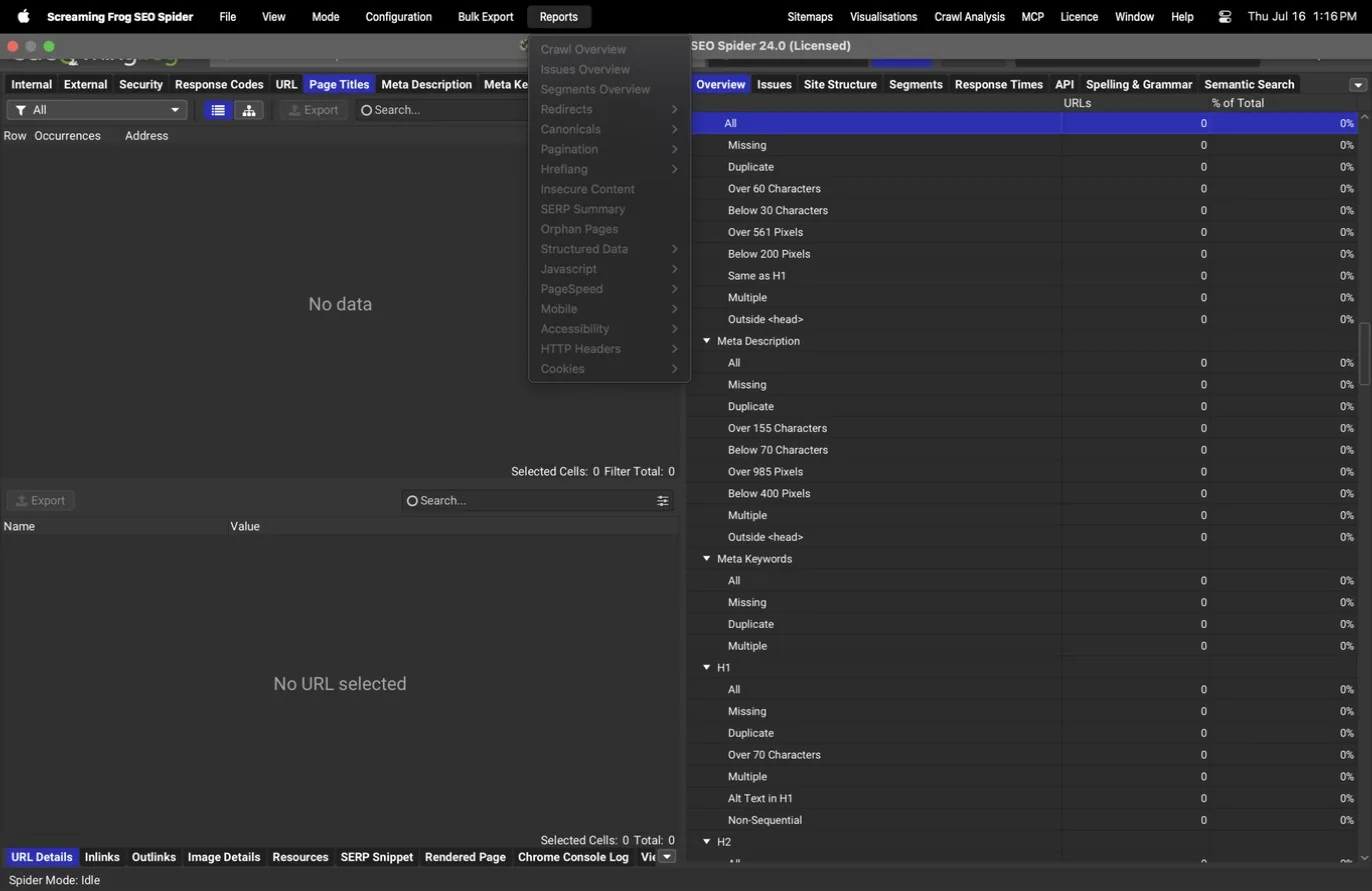Open the Security tab

(x=141, y=85)
